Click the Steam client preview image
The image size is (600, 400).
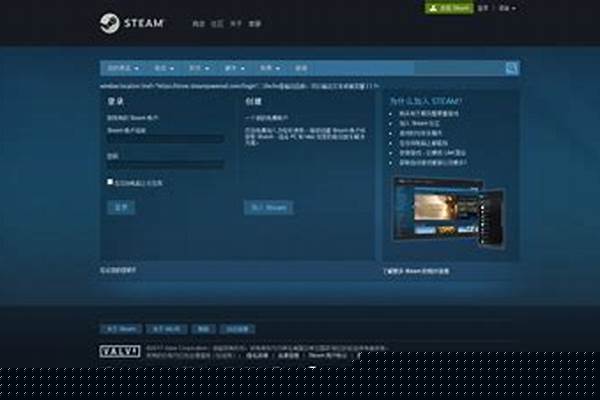coord(449,211)
